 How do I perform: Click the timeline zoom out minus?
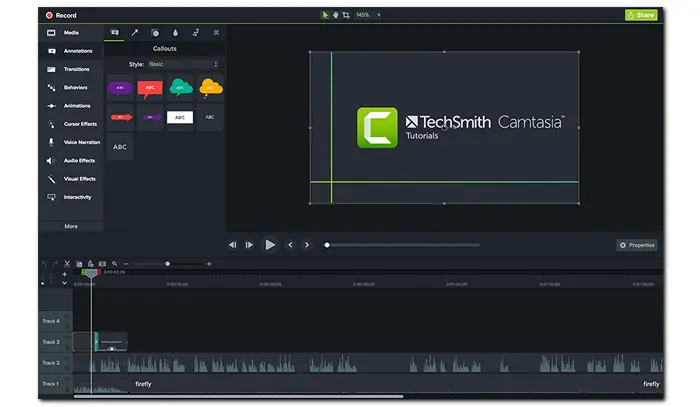126,264
